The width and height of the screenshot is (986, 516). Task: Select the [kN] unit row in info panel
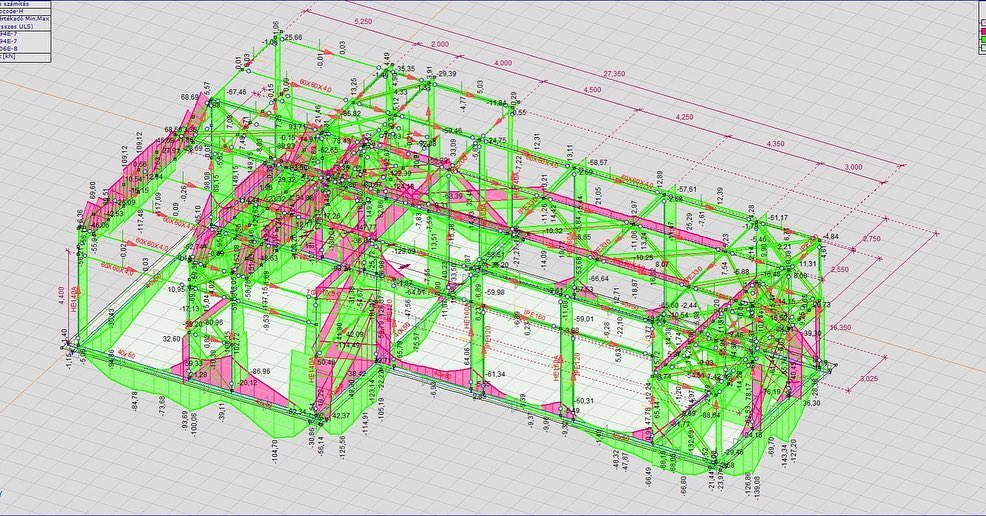pyautogui.click(x=12, y=56)
